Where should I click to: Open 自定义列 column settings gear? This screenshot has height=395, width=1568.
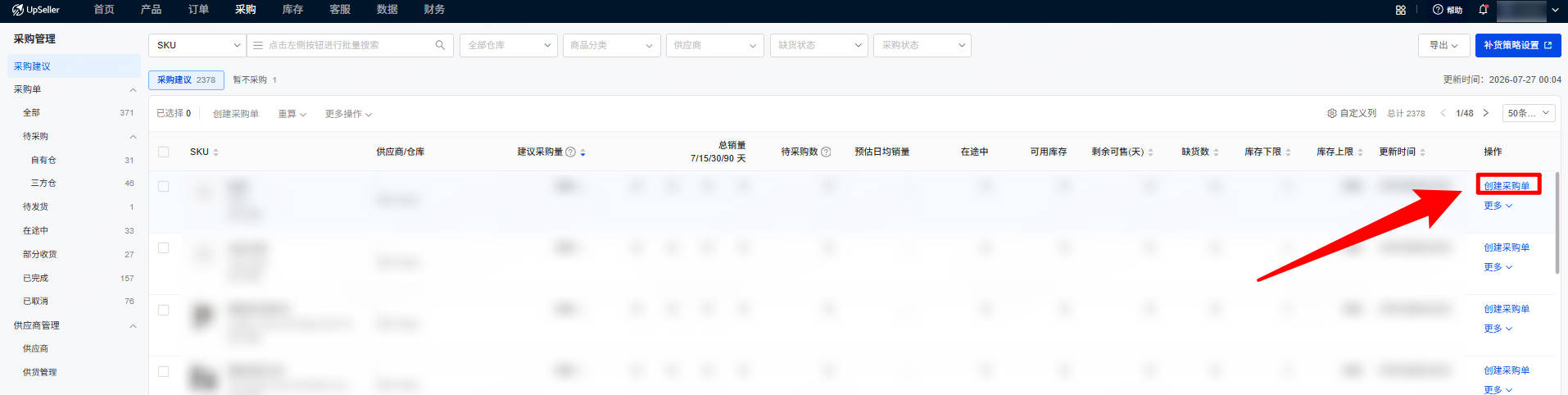coord(1332,113)
